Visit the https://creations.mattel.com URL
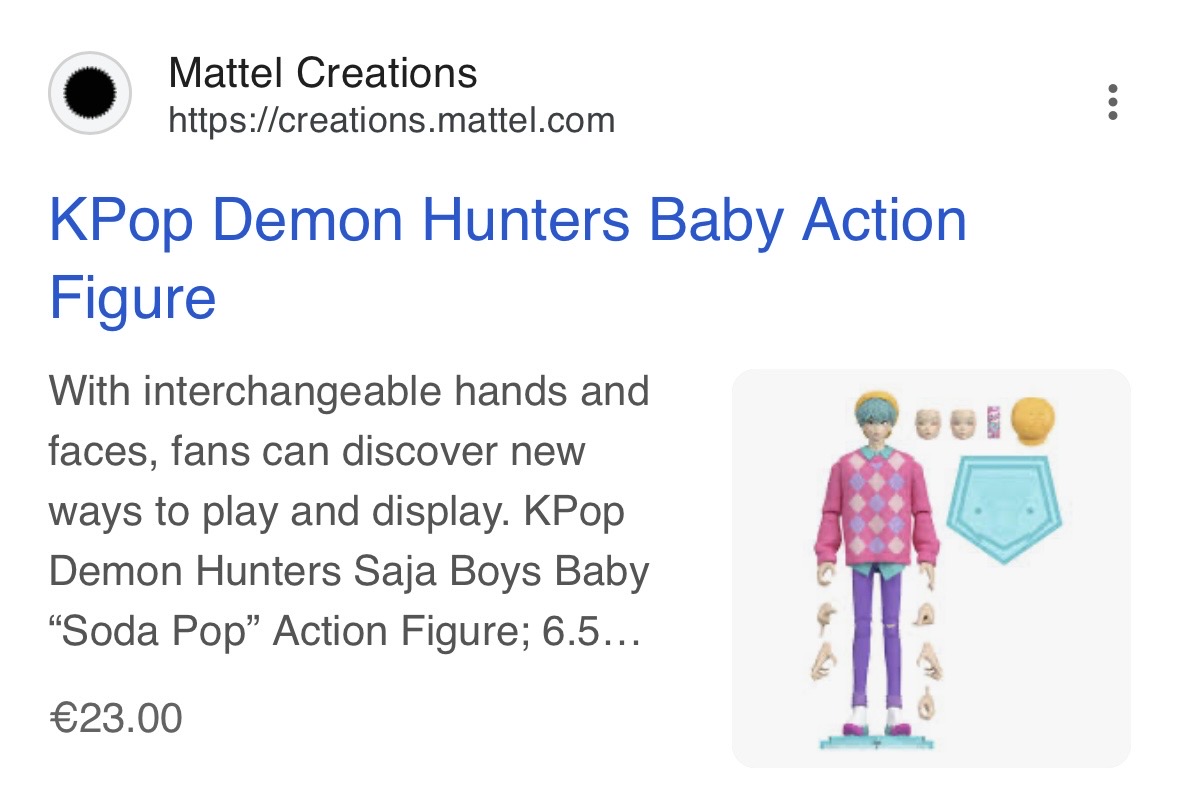 point(392,120)
